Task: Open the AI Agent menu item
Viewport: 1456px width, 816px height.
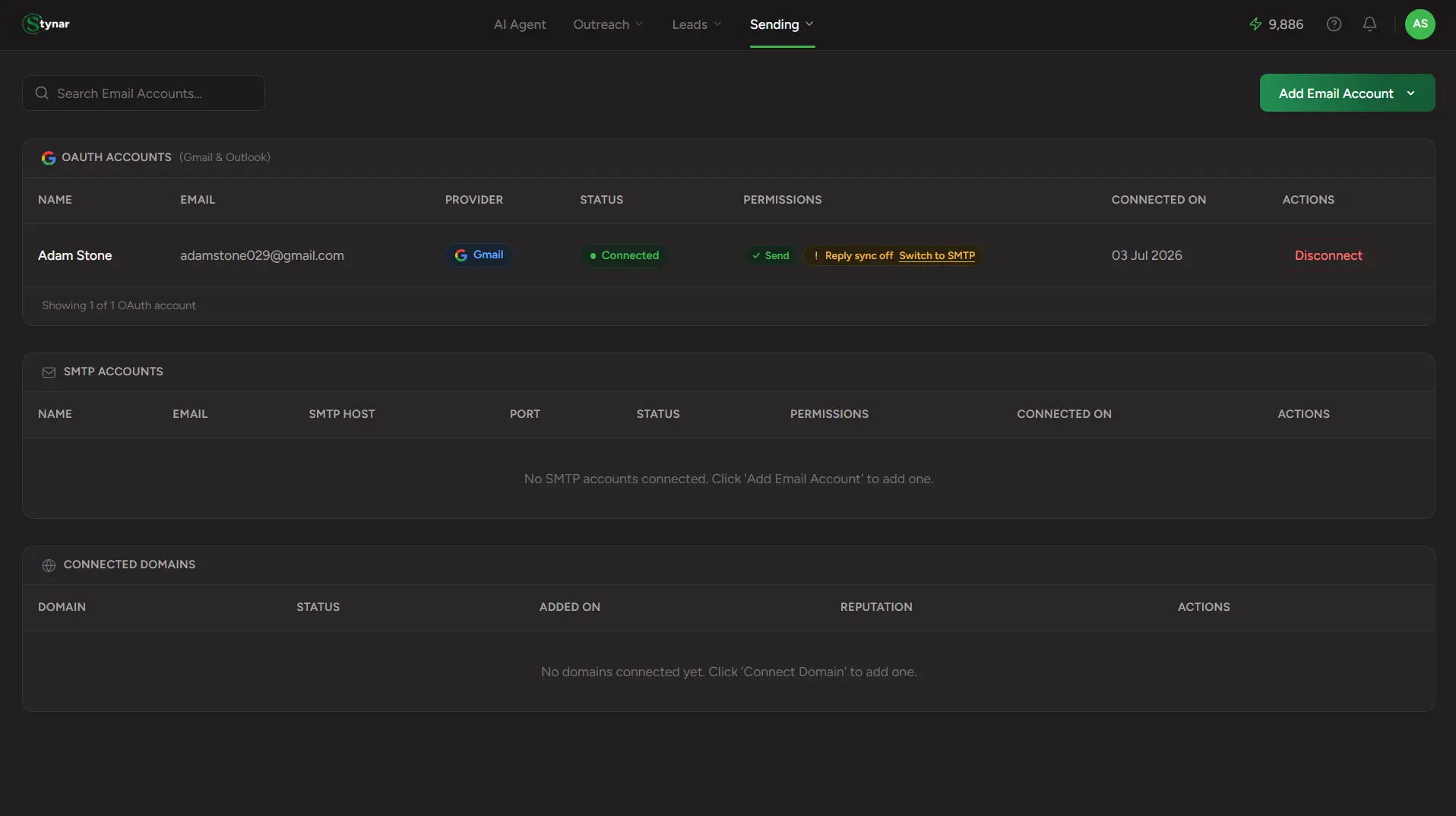Action: (x=520, y=24)
